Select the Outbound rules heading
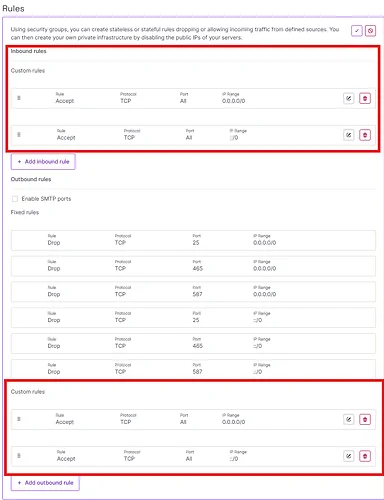 (x=31, y=179)
